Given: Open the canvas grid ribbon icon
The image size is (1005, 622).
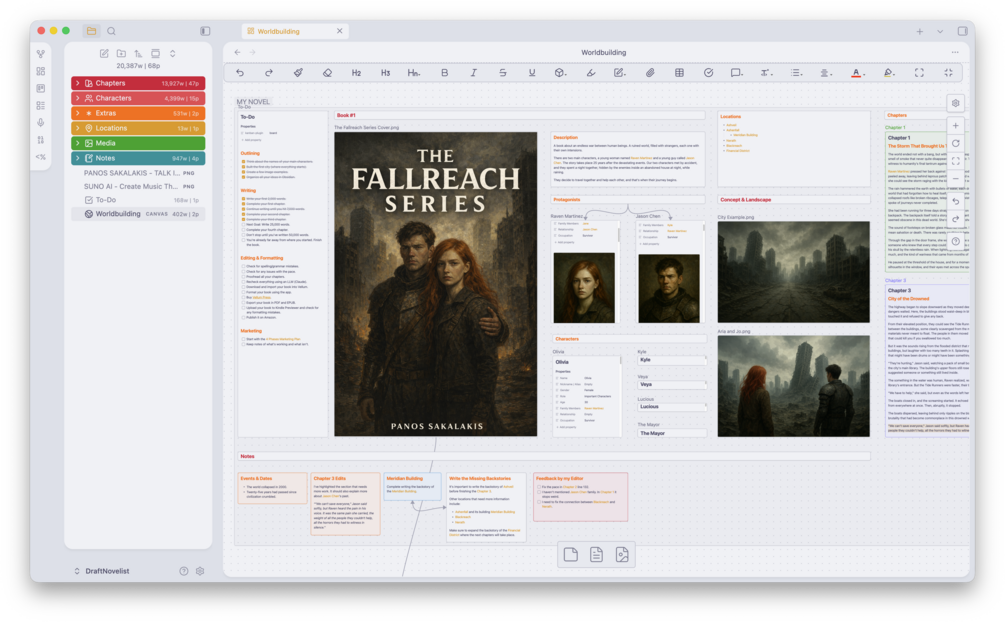Looking at the screenshot, I should (x=41, y=71).
